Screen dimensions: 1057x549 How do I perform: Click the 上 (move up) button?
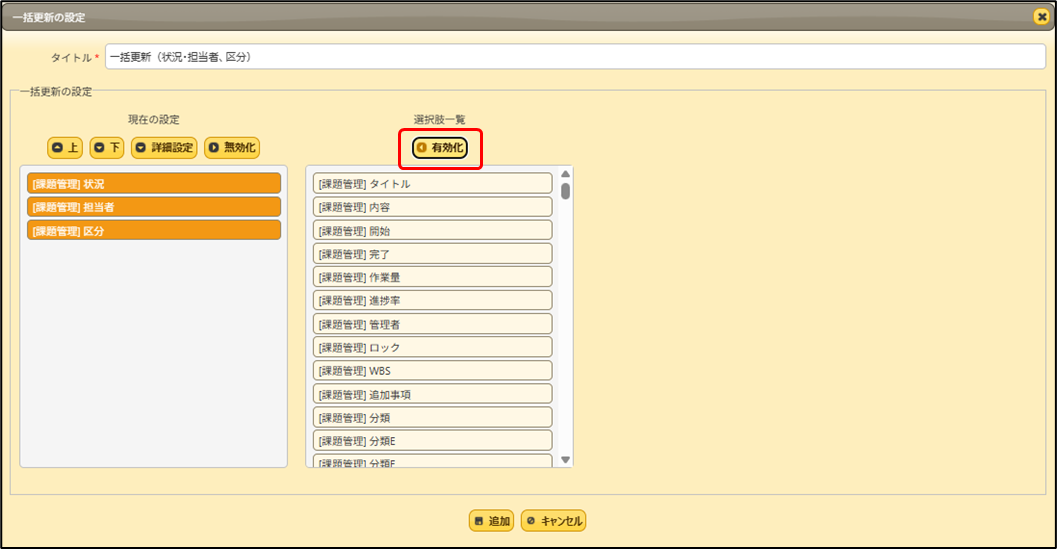point(65,147)
